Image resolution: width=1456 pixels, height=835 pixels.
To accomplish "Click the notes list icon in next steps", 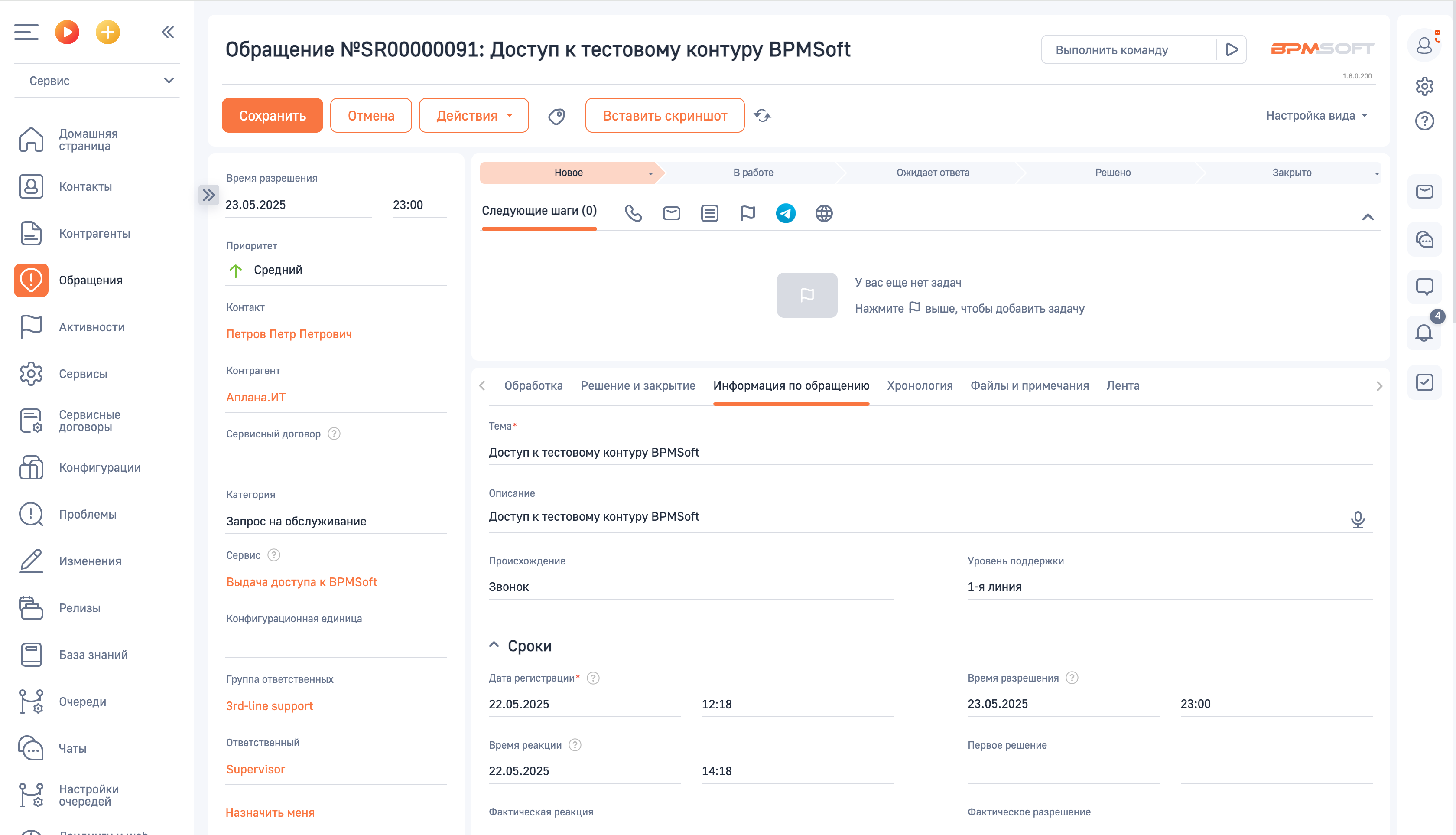I will pos(709,213).
